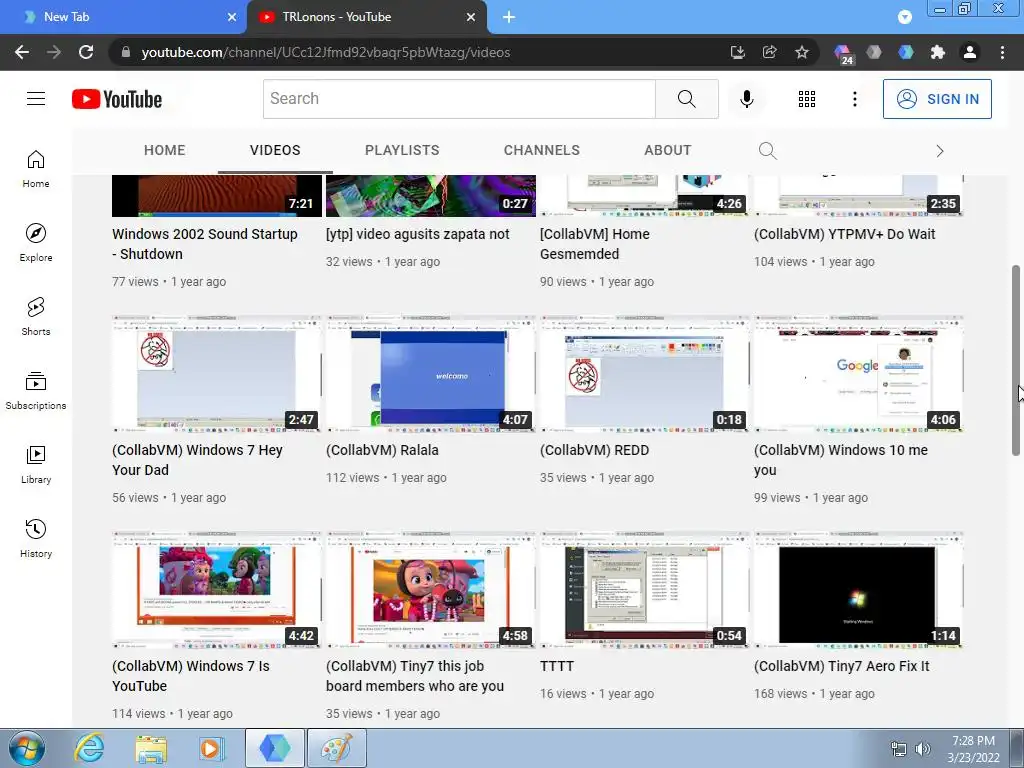1024x768 pixels.
Task: Select the PLAYLISTS channel tab
Action: click(x=402, y=150)
